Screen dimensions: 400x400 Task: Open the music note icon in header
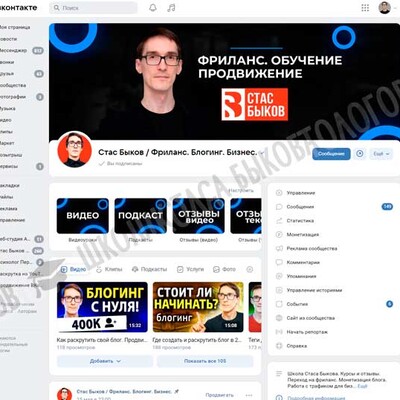tap(171, 8)
